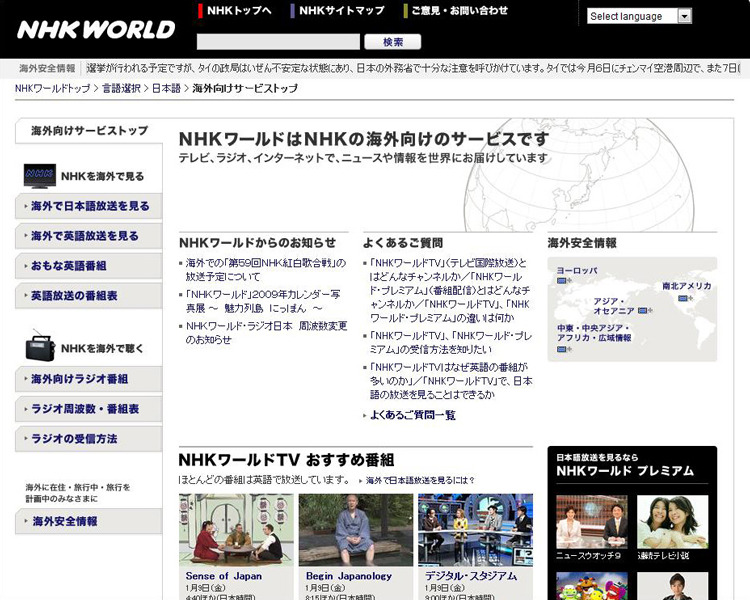
Task: Click the language dropdown arrow button
Action: click(x=684, y=16)
